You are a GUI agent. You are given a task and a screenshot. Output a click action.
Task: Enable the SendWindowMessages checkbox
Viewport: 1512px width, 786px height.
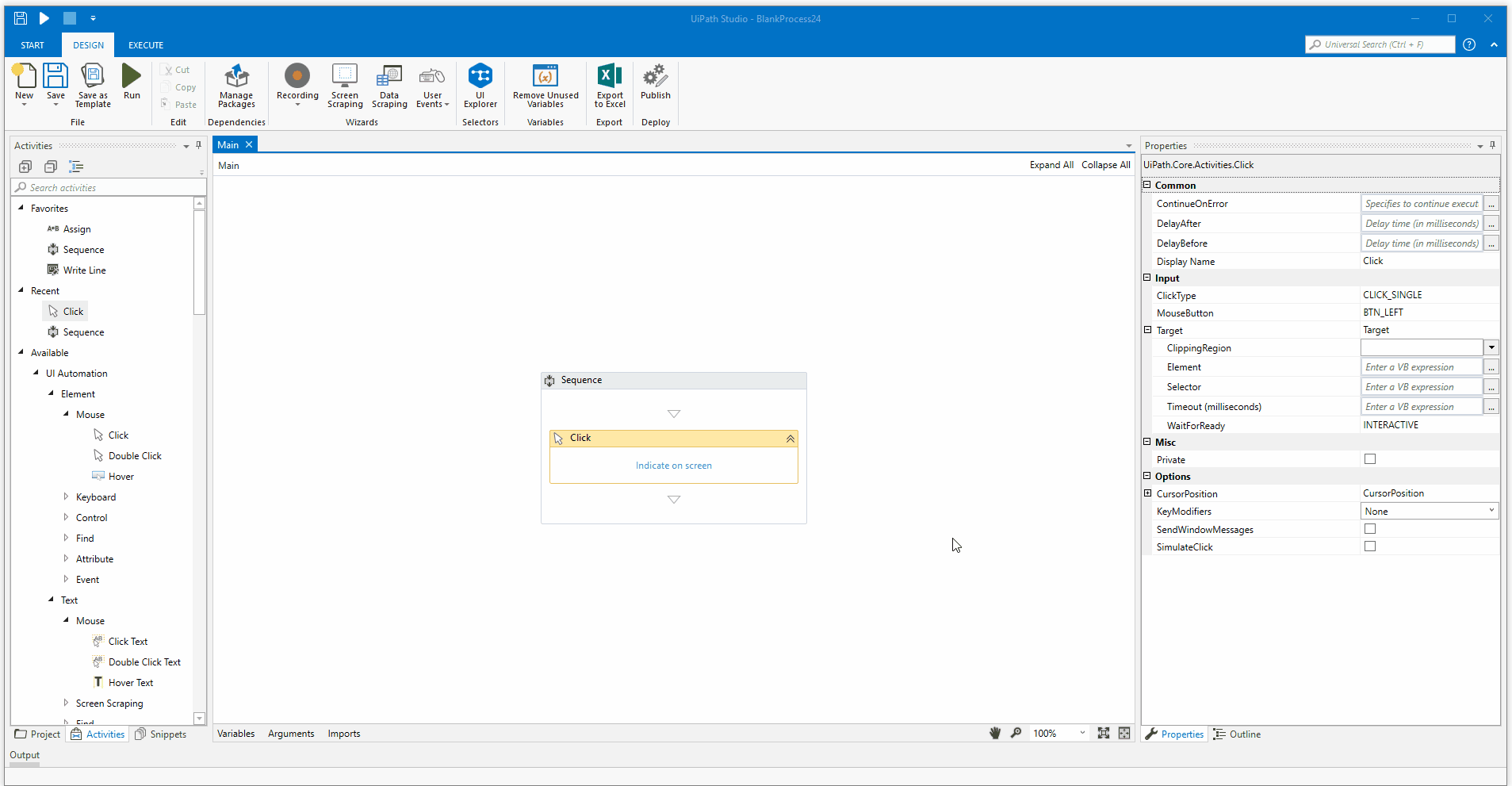click(x=1370, y=529)
